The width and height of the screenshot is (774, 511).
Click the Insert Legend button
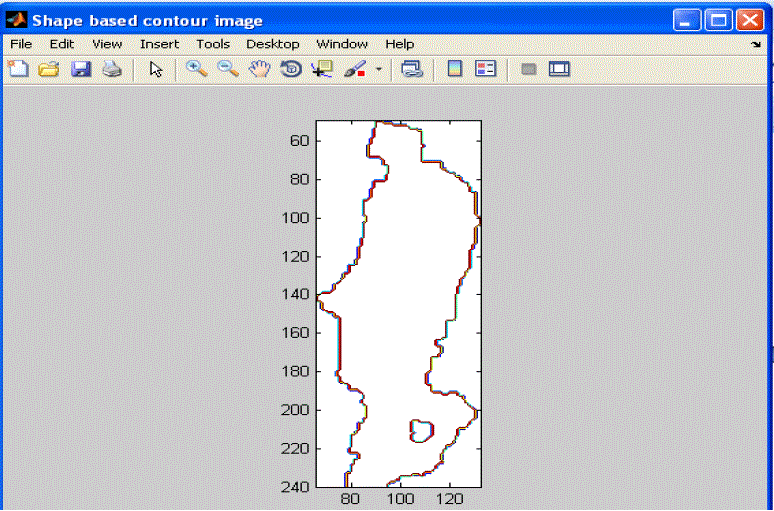pyautogui.click(x=485, y=69)
